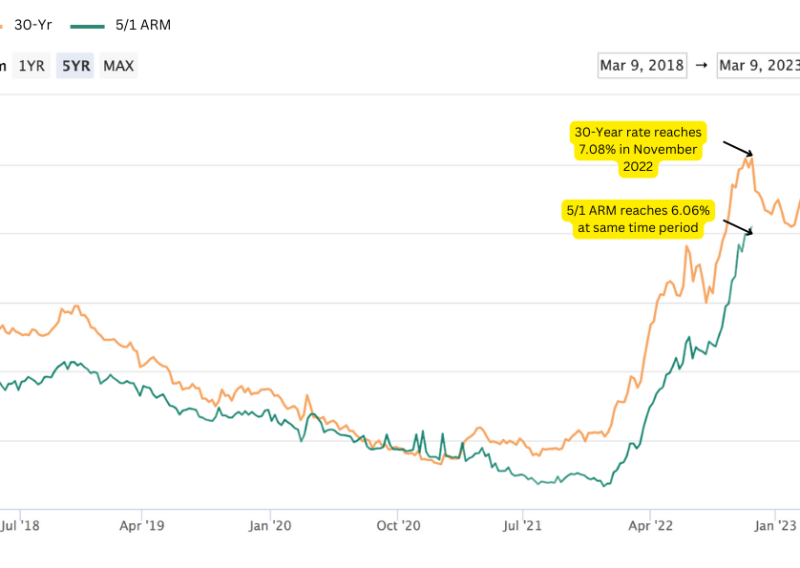Select the 5YR time range

[x=75, y=66]
